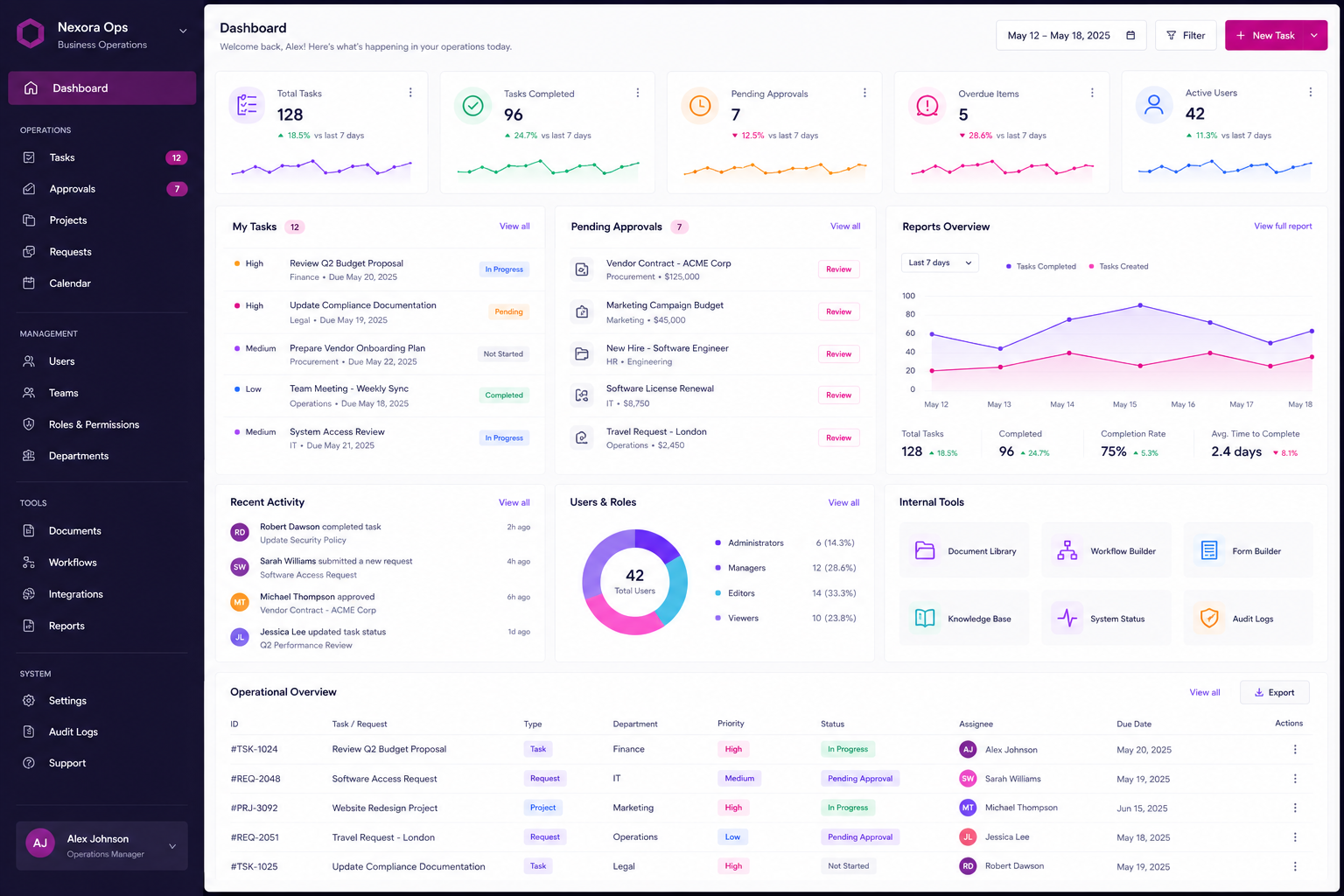Click the Pending status on Update Compliance Documentation

[508, 311]
